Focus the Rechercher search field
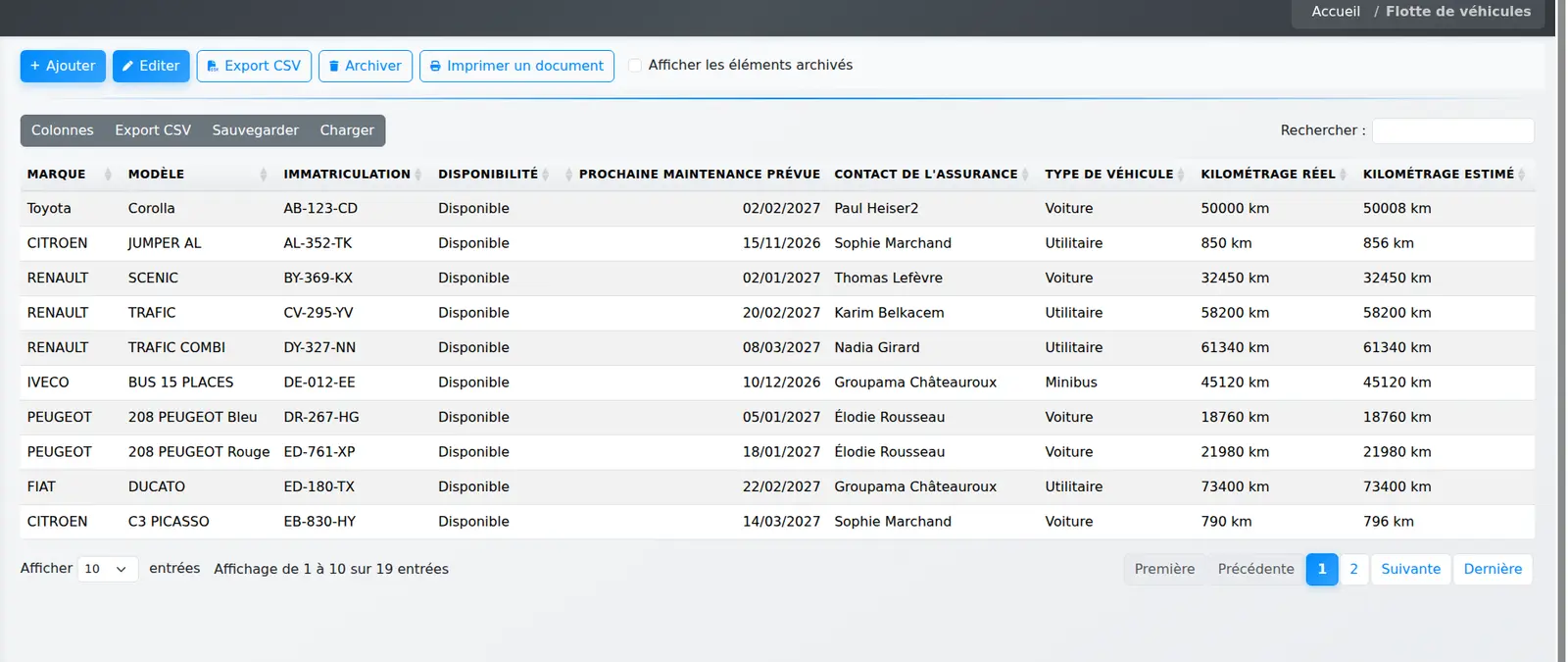 pyautogui.click(x=1452, y=130)
